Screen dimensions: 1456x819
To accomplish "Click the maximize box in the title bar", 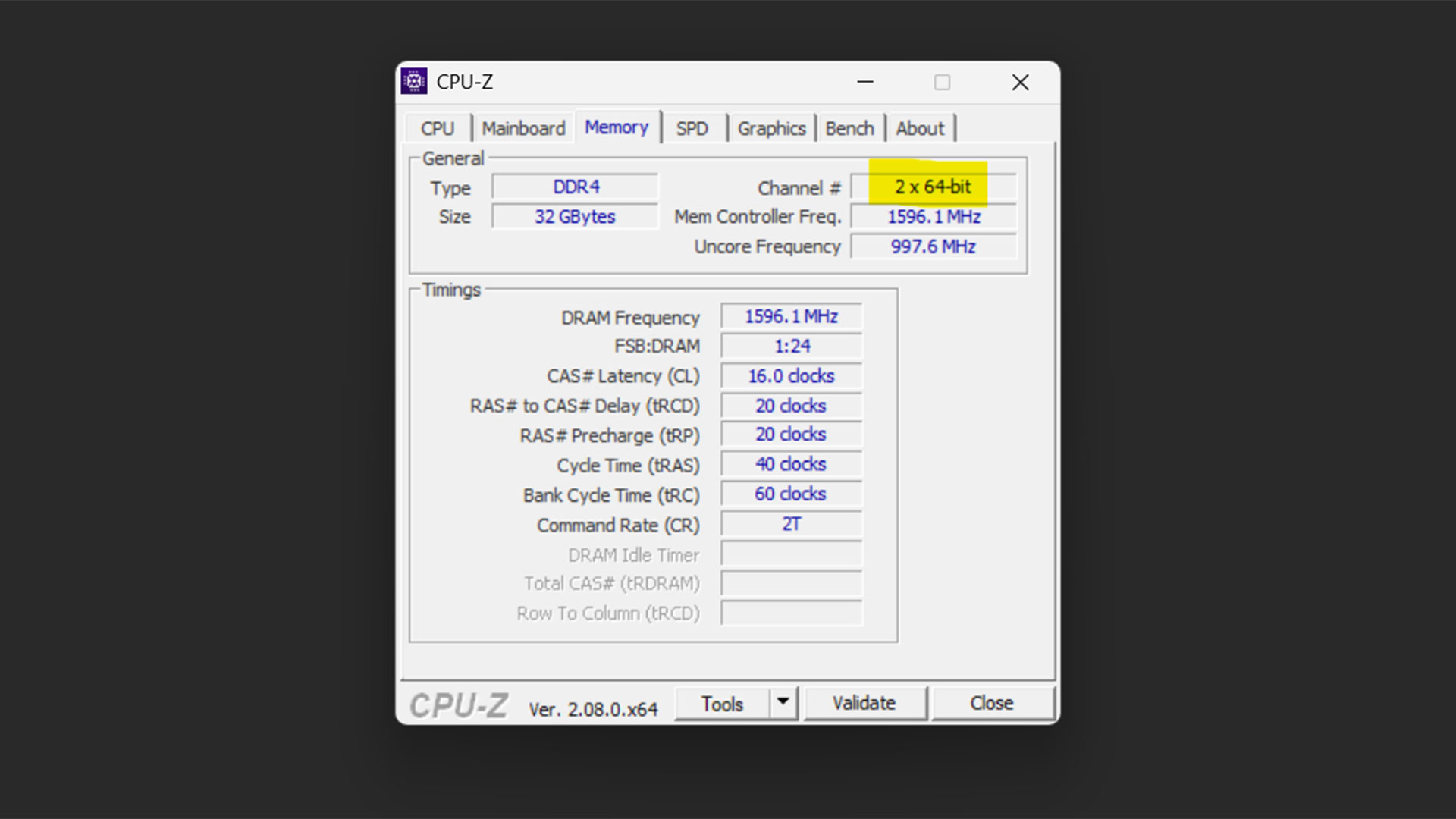I will click(942, 82).
